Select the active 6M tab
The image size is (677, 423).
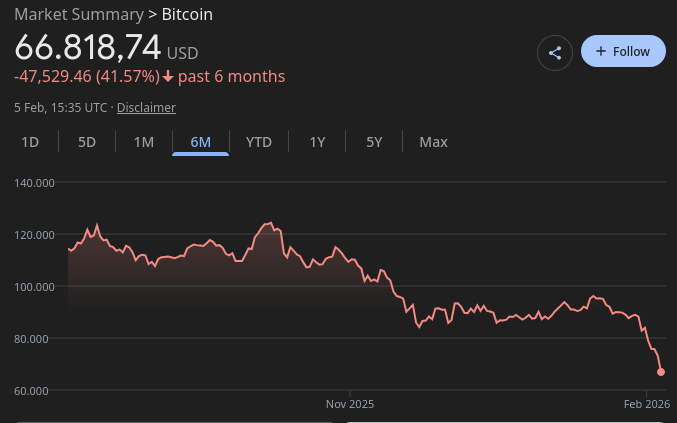pos(201,142)
